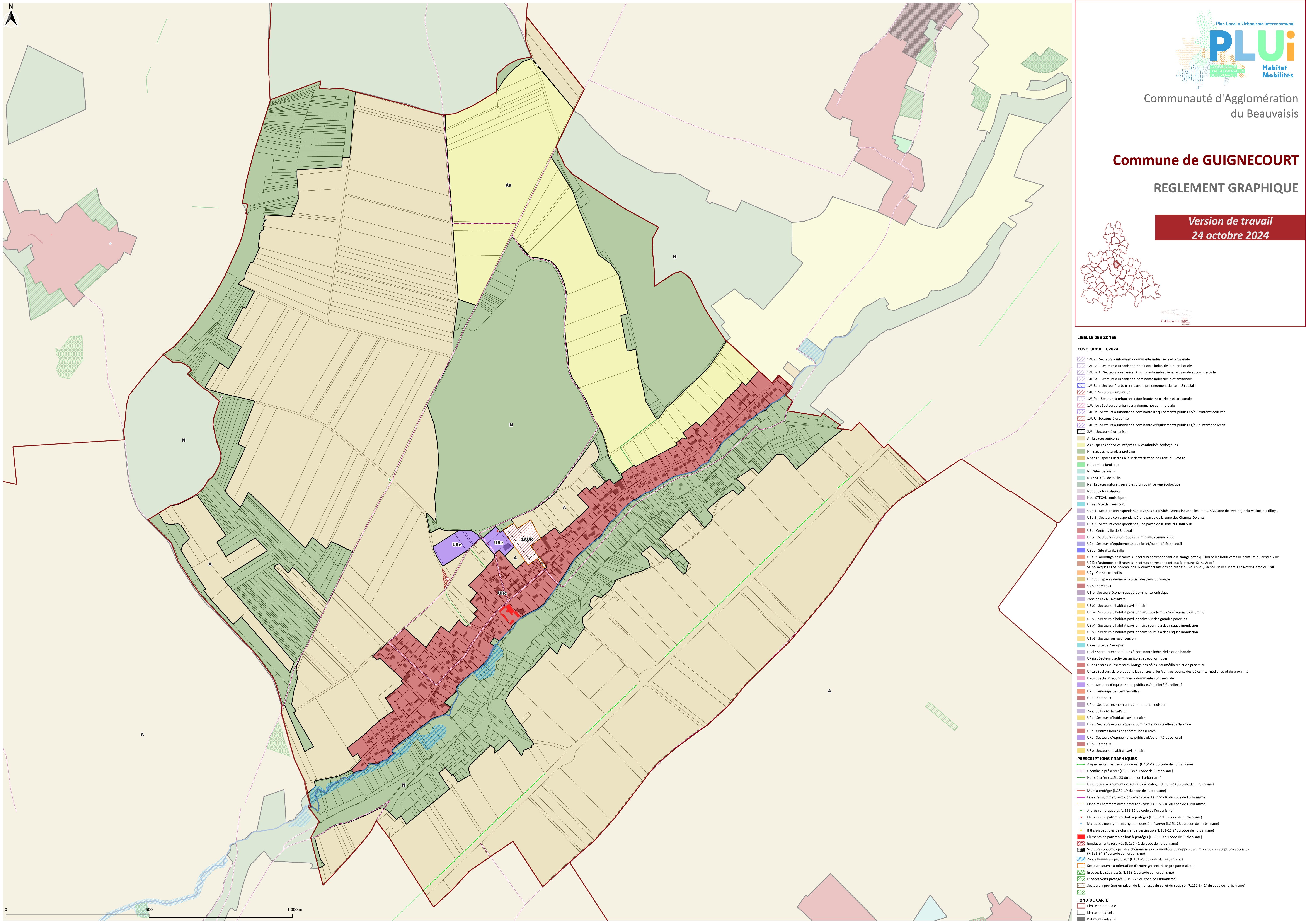
Task: Click the remontées de nappe black hatch symbol
Action: click(x=1081, y=850)
